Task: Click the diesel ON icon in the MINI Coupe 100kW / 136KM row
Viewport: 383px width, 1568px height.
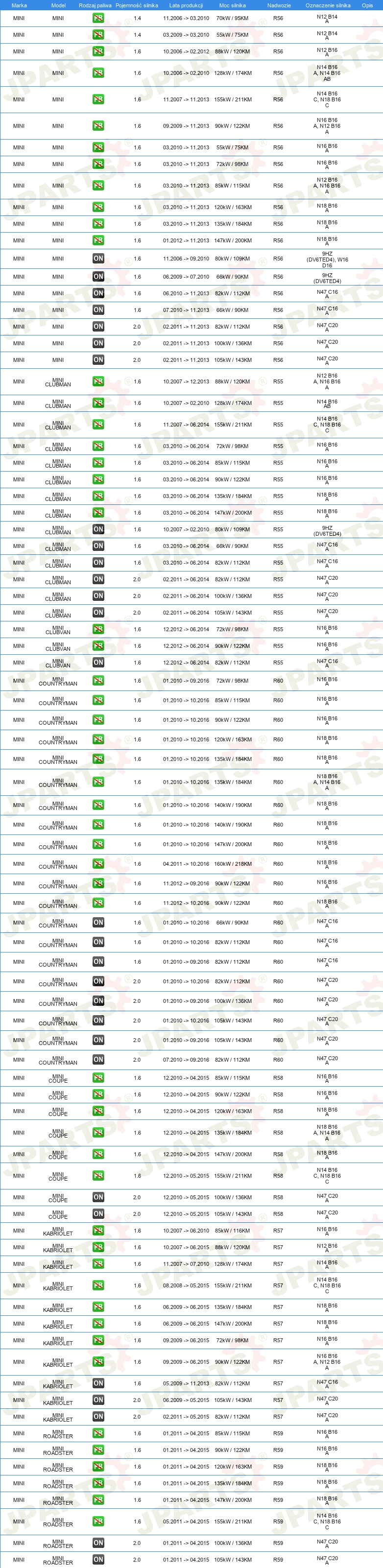Action: (x=98, y=1197)
